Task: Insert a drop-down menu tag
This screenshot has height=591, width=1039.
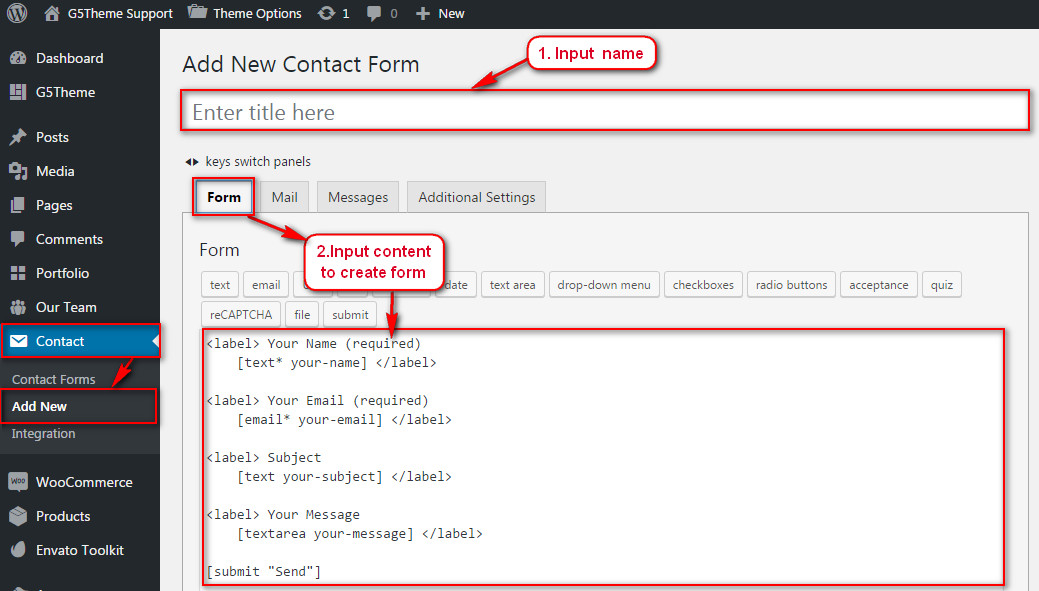Action: [604, 285]
